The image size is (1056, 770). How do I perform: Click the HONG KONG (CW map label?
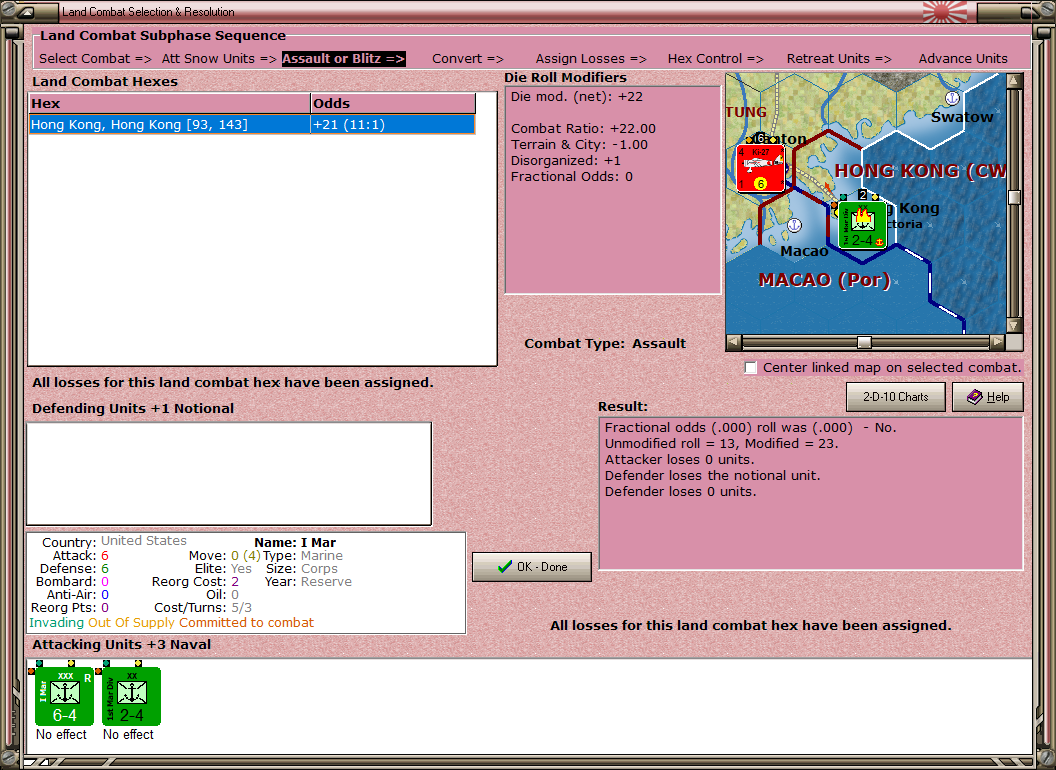pyautogui.click(x=921, y=171)
